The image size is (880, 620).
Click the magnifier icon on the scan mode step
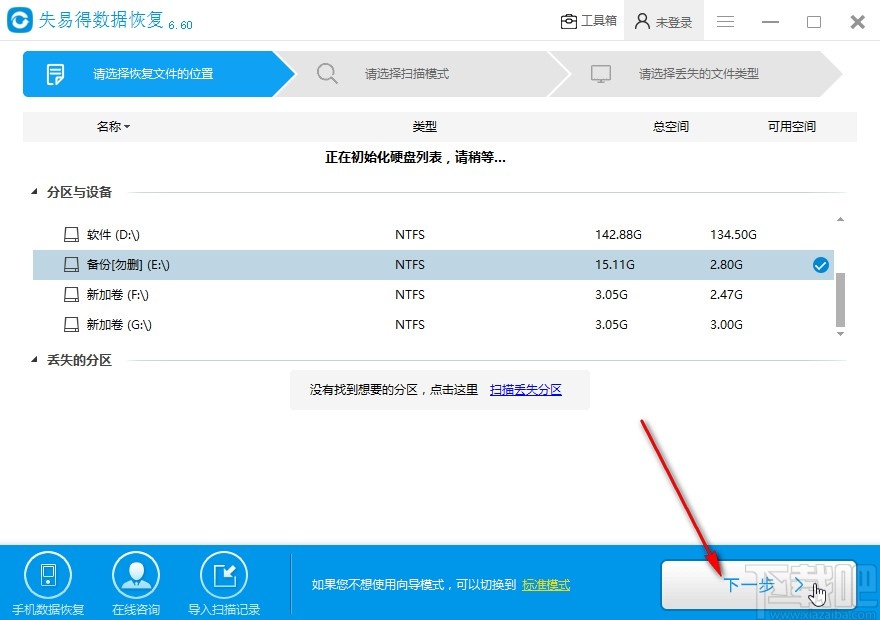point(328,73)
